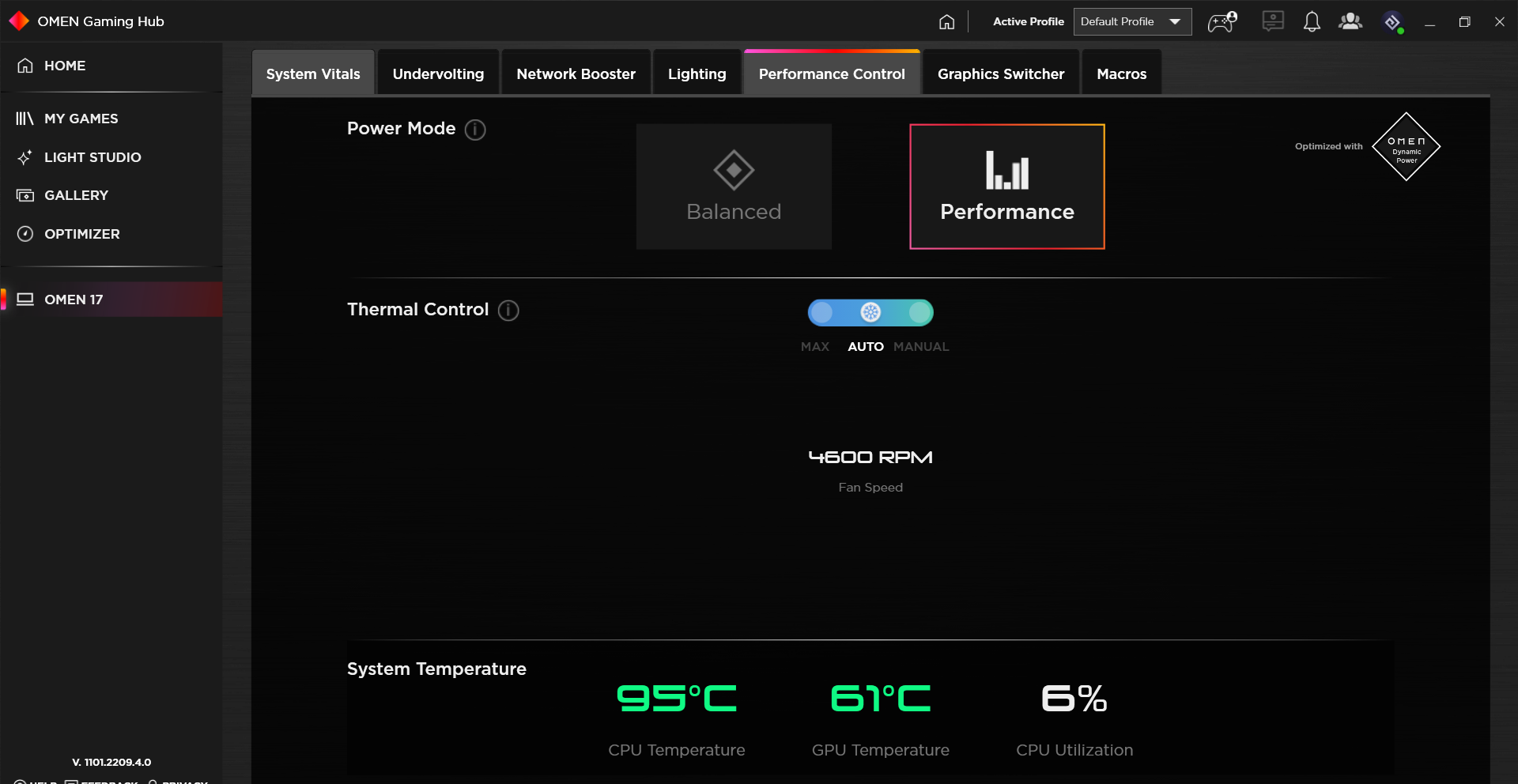Select the Performance Control tab

tap(832, 73)
